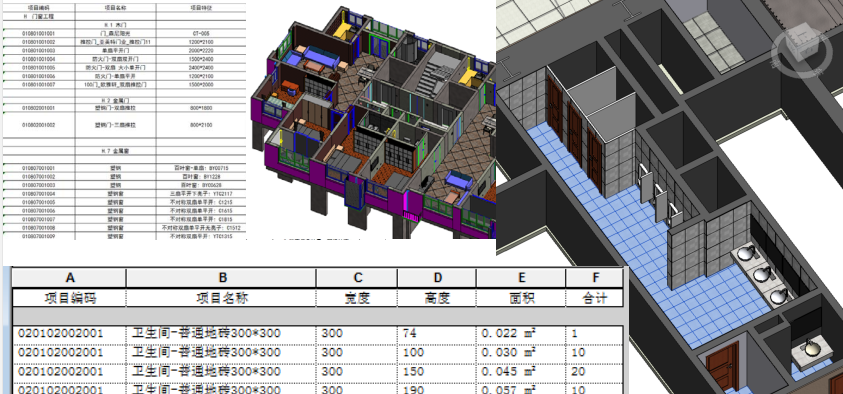Image resolution: width=843 pixels, height=394 pixels.
Task: Click the 800*1800 dimension cell
Action: [200, 108]
